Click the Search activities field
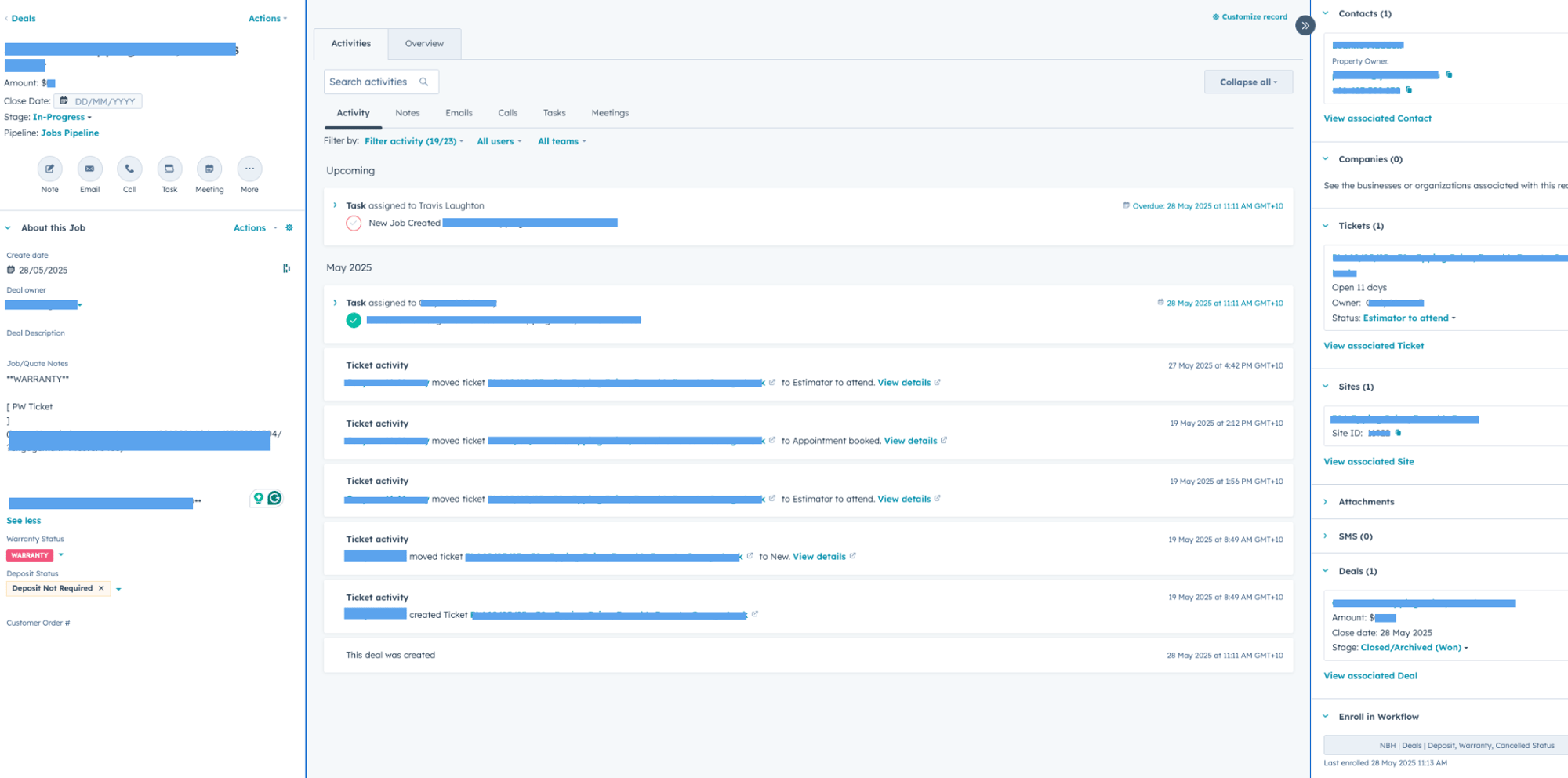Viewport: 1568px width, 778px height. 381,82
